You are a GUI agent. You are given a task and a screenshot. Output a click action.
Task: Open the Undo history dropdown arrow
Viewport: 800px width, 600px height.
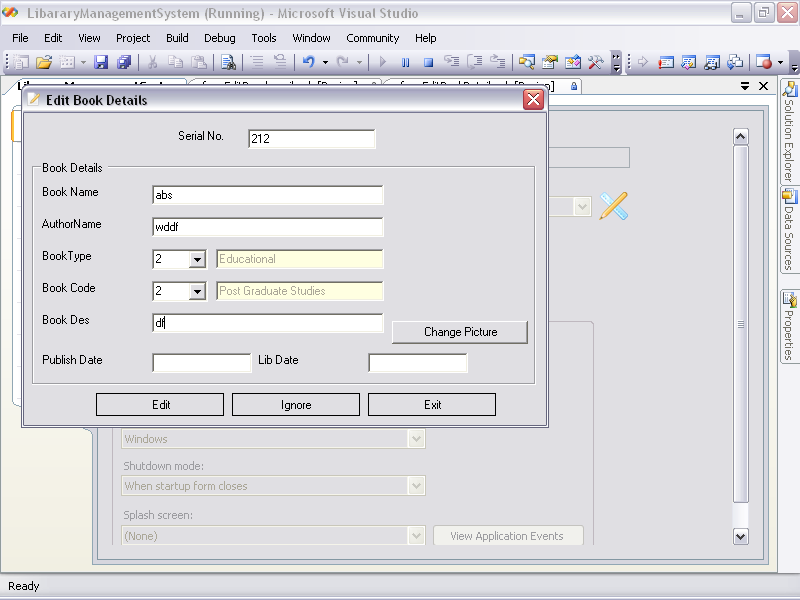(325, 63)
